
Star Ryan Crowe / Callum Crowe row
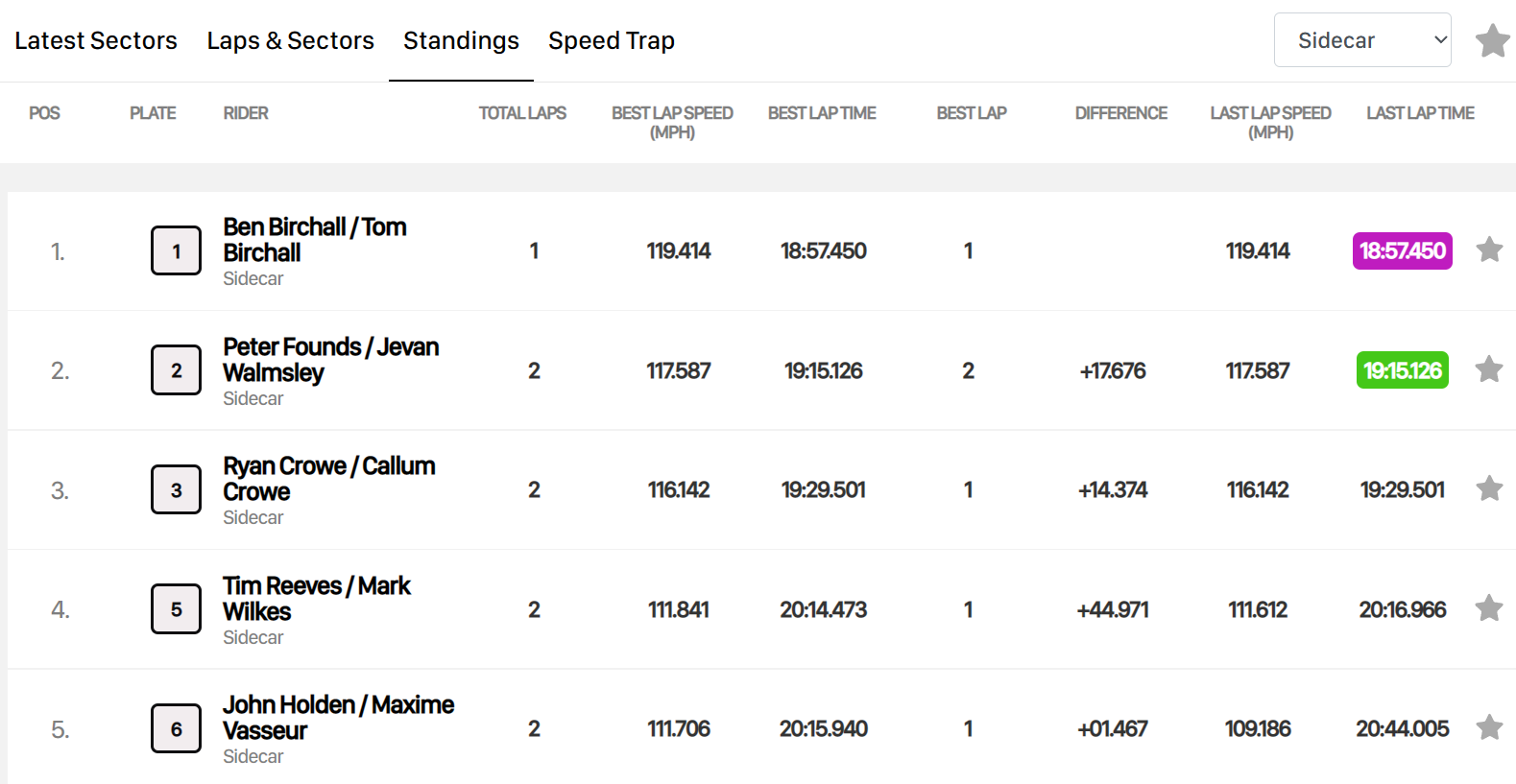(x=1489, y=488)
